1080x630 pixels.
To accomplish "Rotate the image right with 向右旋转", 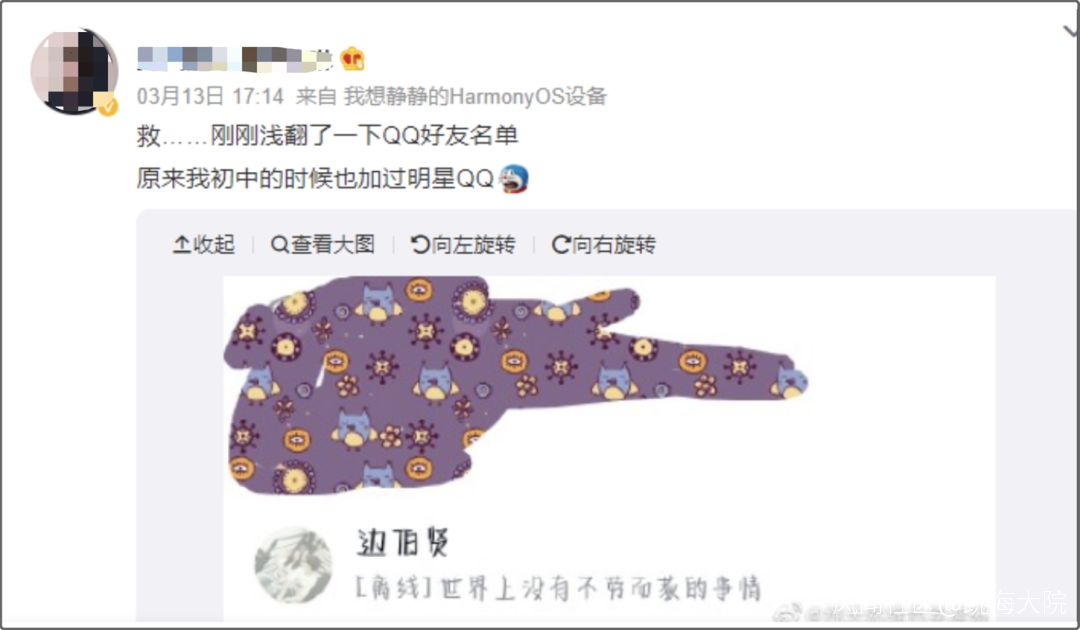I will 604,244.
